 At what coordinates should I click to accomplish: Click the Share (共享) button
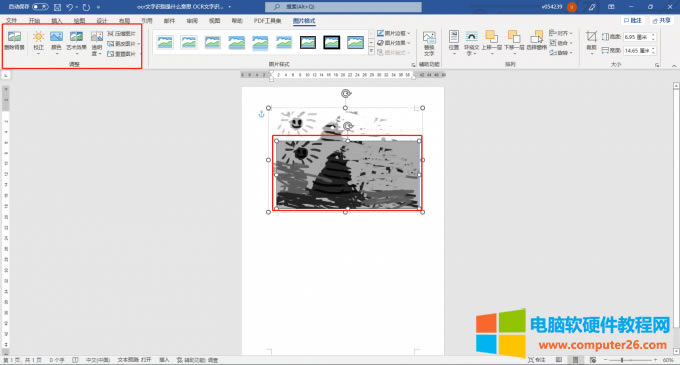(x=661, y=20)
